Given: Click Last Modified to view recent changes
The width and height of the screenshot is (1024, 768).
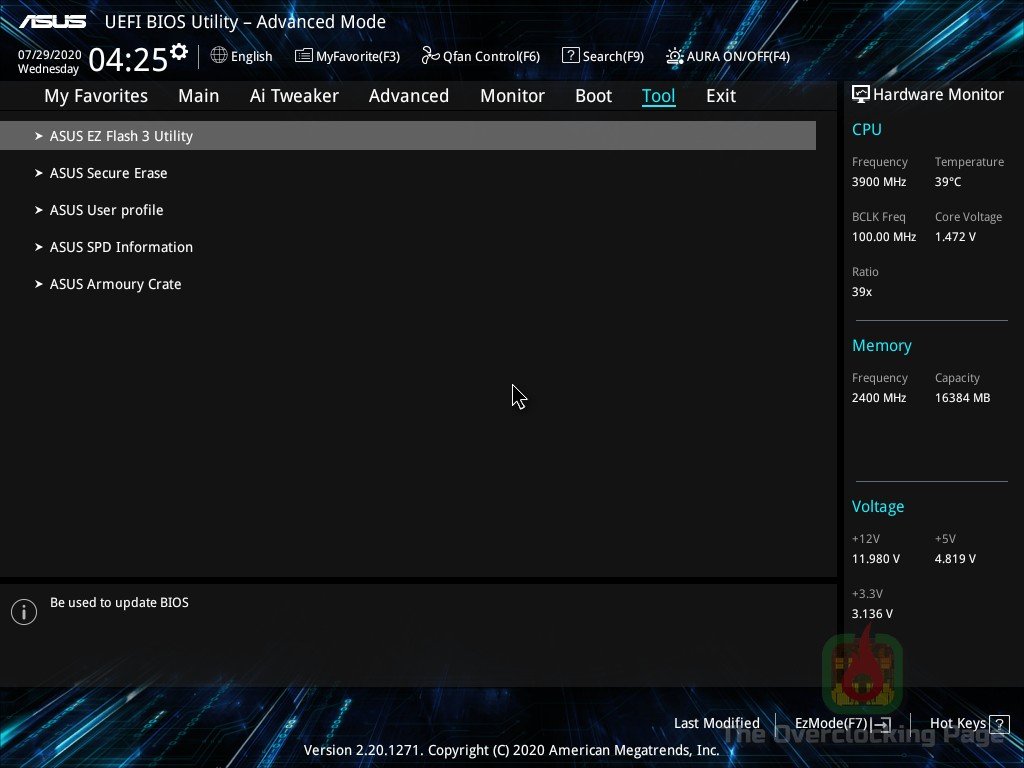Looking at the screenshot, I should click(716, 723).
